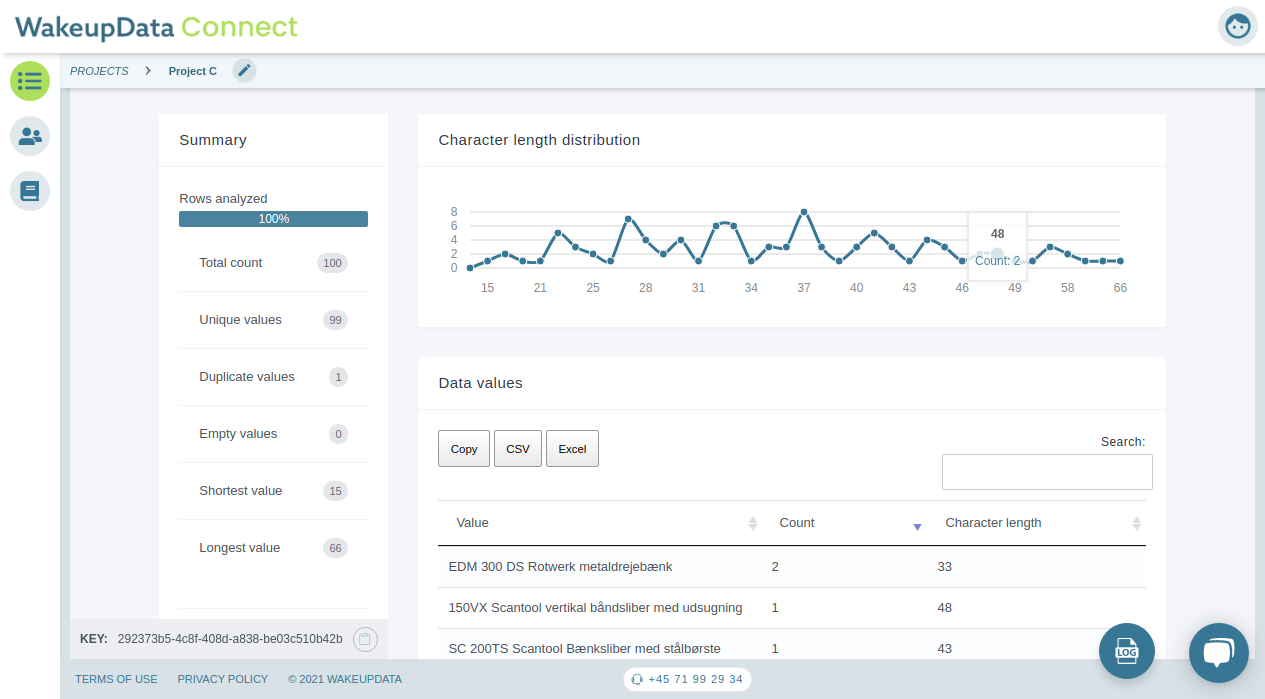Open the projects list sidebar icon
The height and width of the screenshot is (699, 1265).
click(x=30, y=81)
